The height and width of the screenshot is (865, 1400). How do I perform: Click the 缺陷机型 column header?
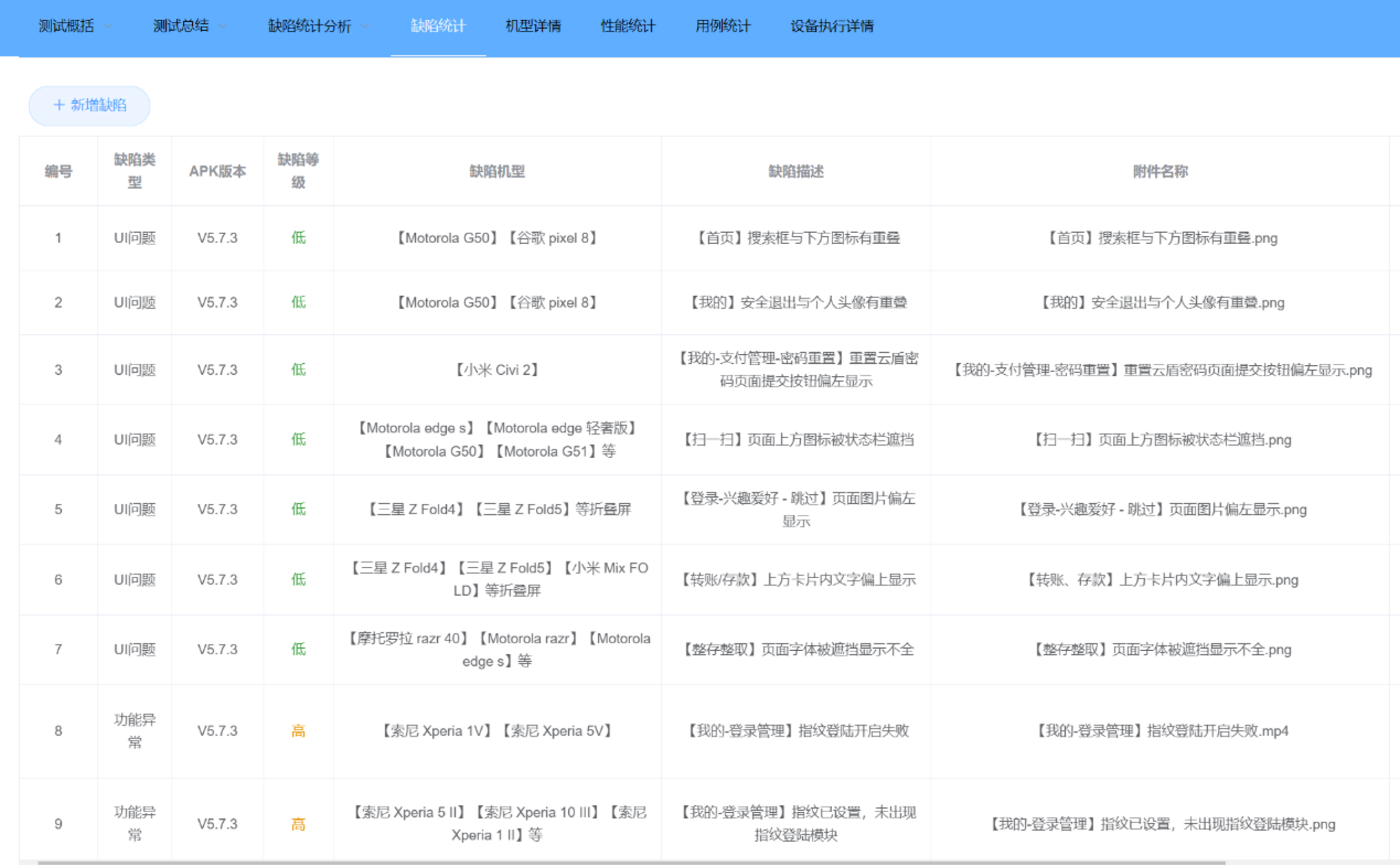tap(497, 171)
